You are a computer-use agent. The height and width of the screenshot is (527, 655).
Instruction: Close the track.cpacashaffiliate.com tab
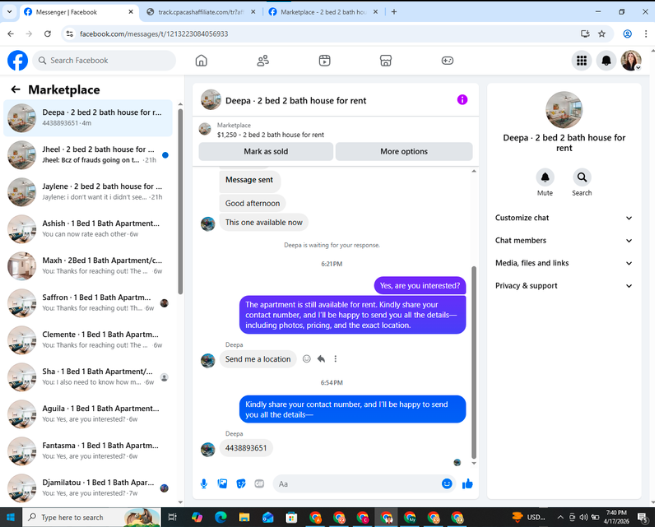(x=253, y=12)
